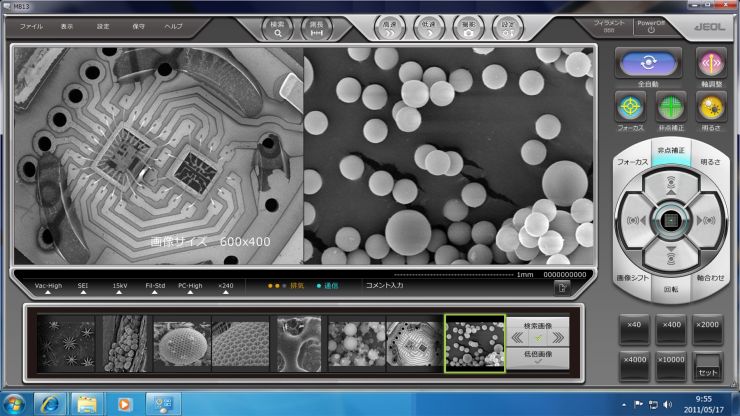Select the dome-shaped diatom thumbnail
The width and height of the screenshot is (740, 416).
tap(182, 343)
